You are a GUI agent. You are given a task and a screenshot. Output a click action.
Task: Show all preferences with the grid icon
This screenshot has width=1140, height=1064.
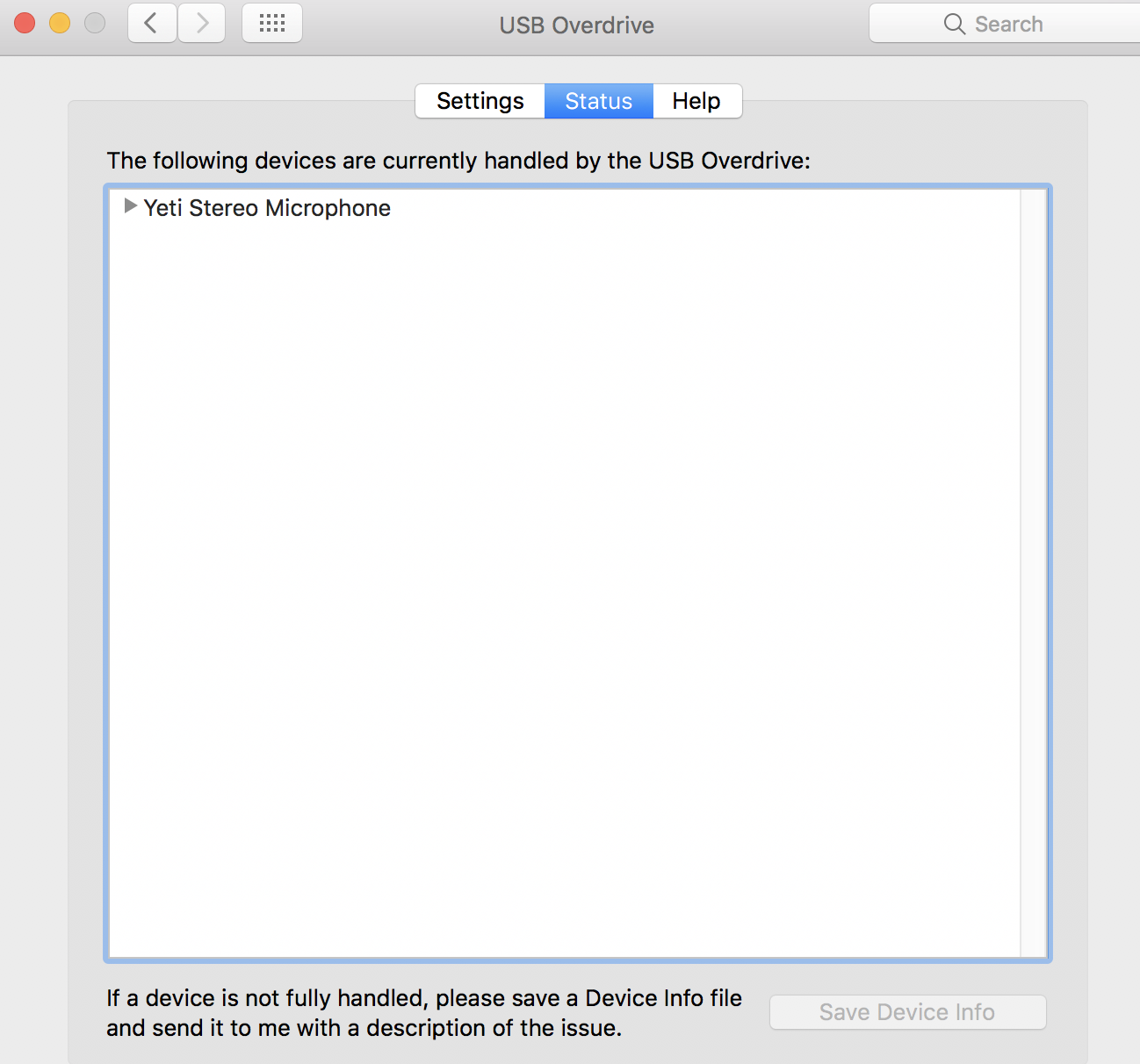click(x=272, y=23)
